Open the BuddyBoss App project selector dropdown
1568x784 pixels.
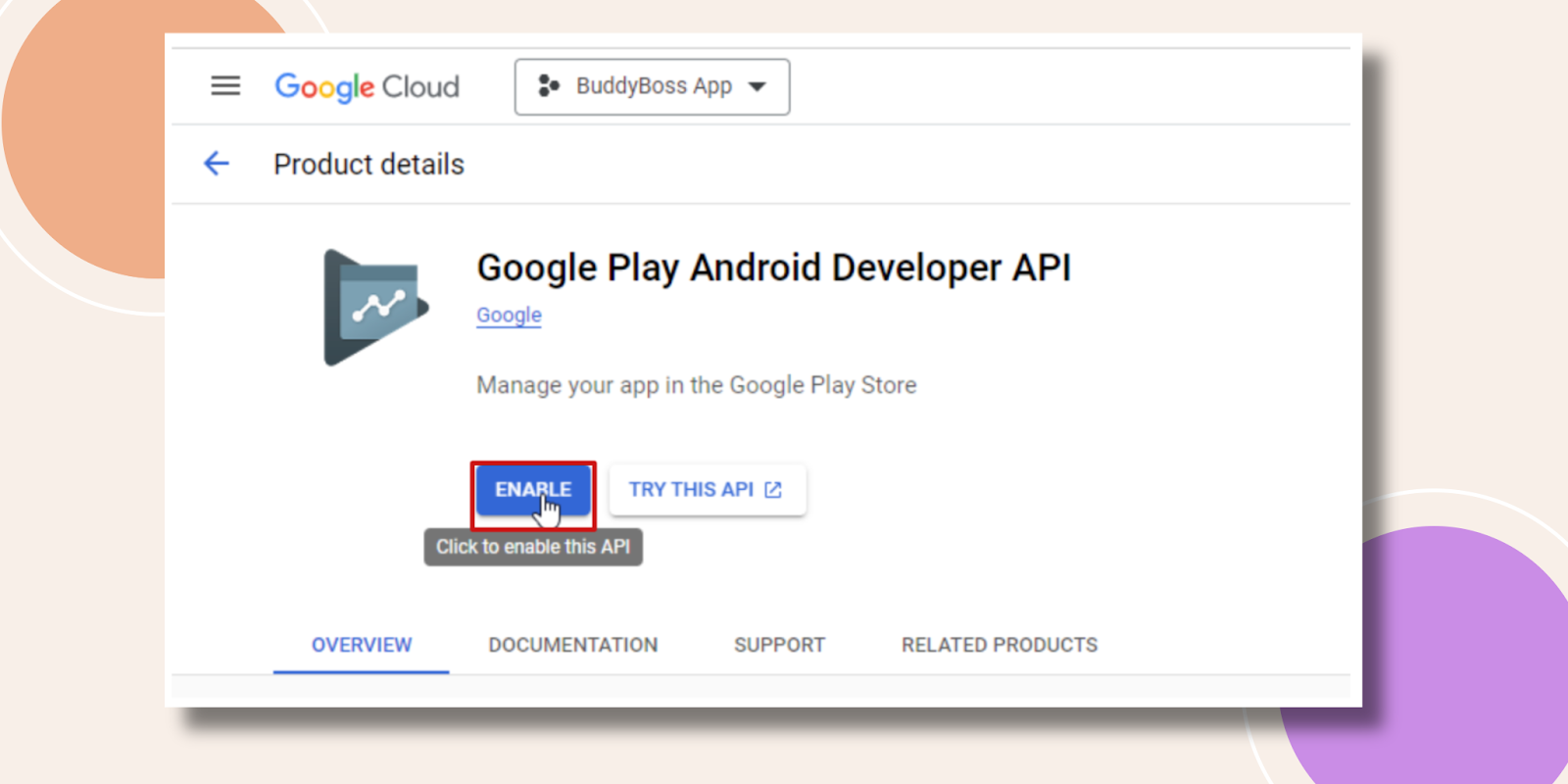[652, 87]
